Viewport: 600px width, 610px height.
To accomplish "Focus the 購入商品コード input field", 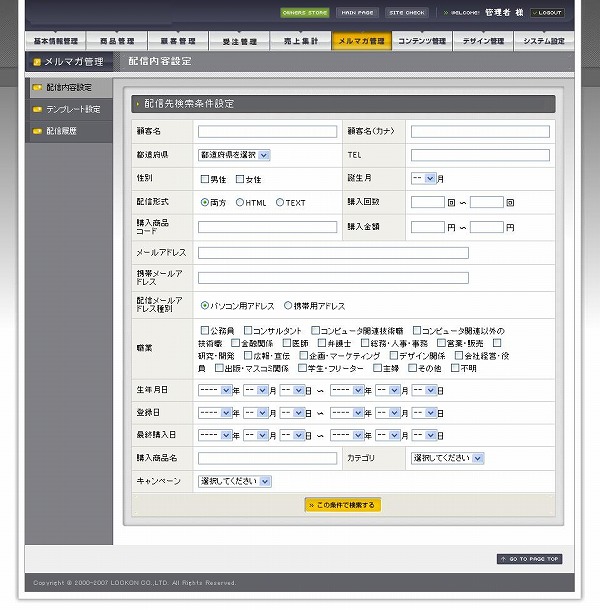I will coord(267,227).
